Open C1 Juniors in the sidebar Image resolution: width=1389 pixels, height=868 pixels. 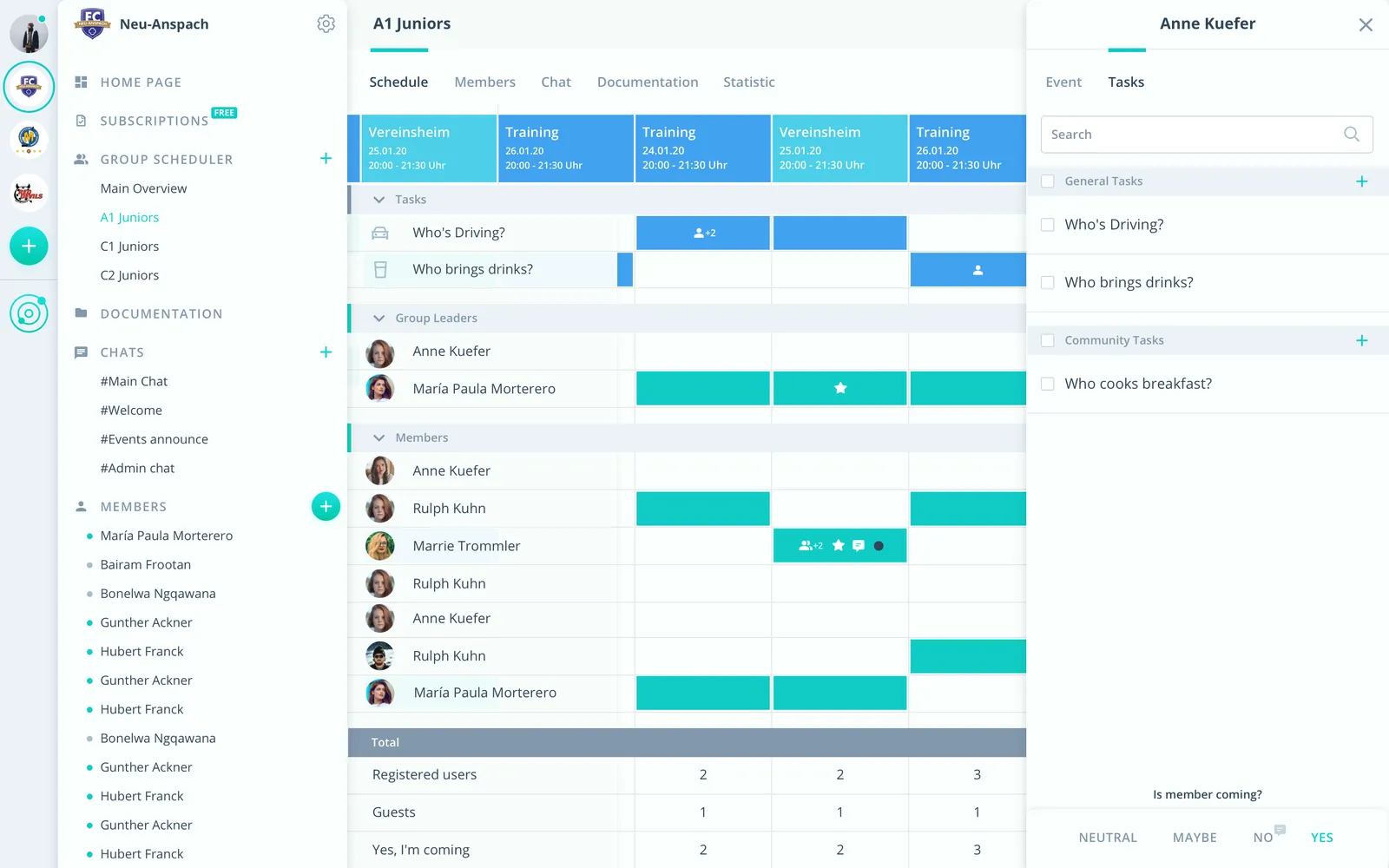tap(129, 247)
